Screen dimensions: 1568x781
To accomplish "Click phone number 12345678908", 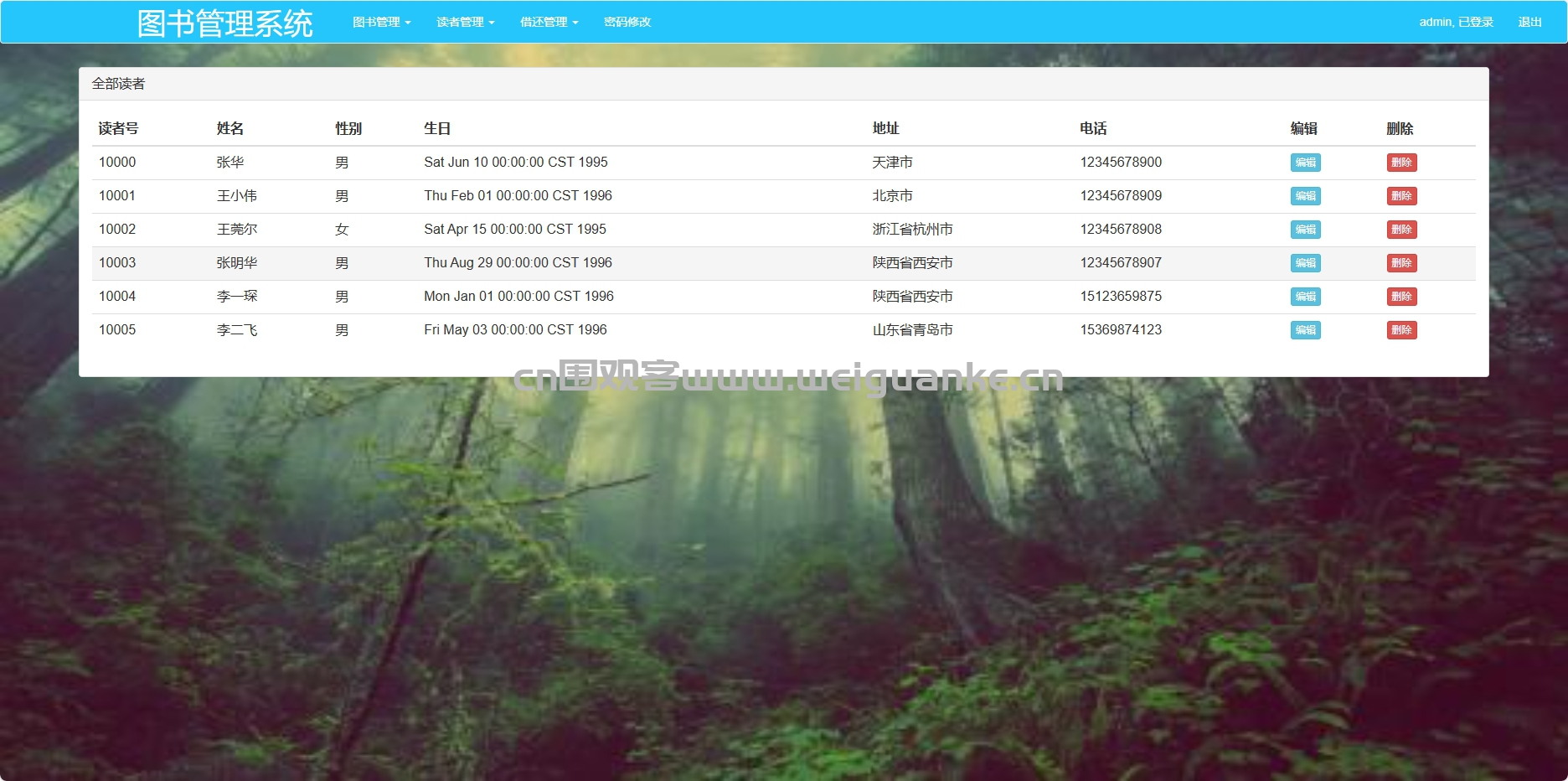I will (1121, 230).
